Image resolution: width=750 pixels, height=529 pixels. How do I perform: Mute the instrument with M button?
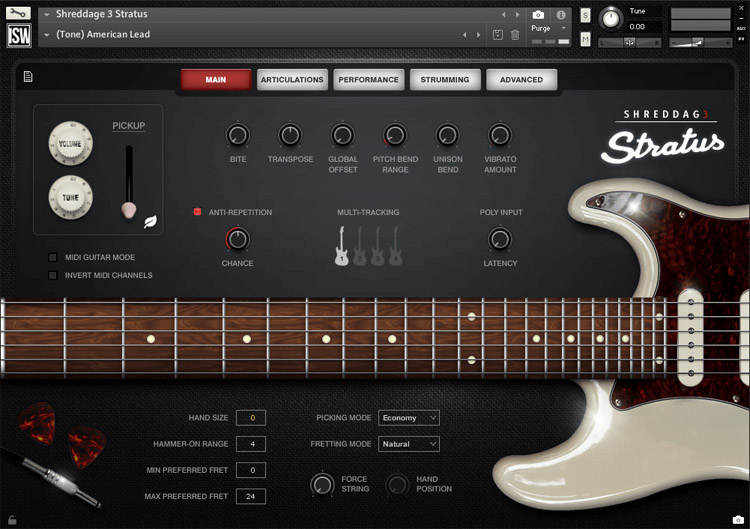coord(585,39)
